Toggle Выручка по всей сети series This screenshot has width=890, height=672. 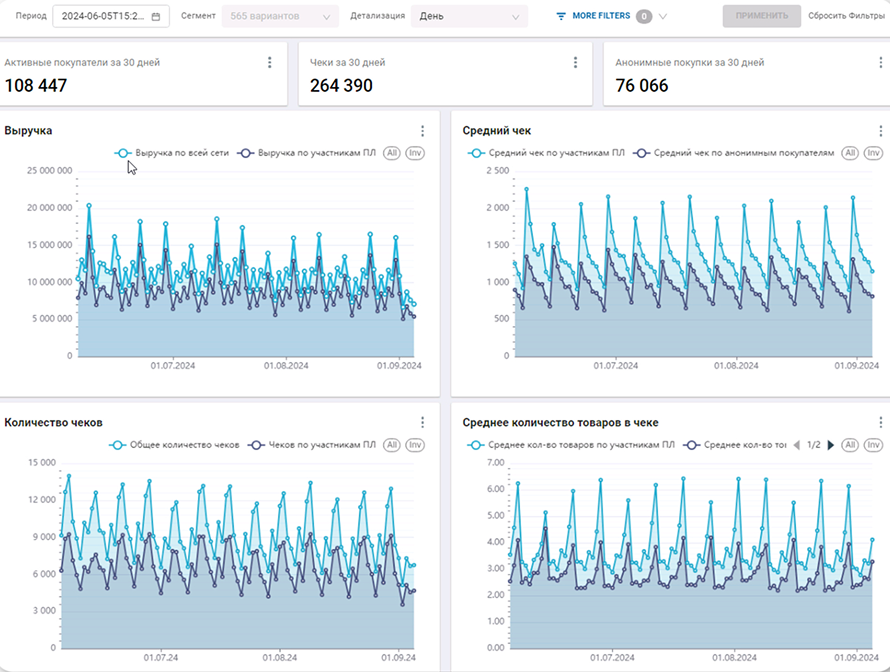[x=172, y=153]
